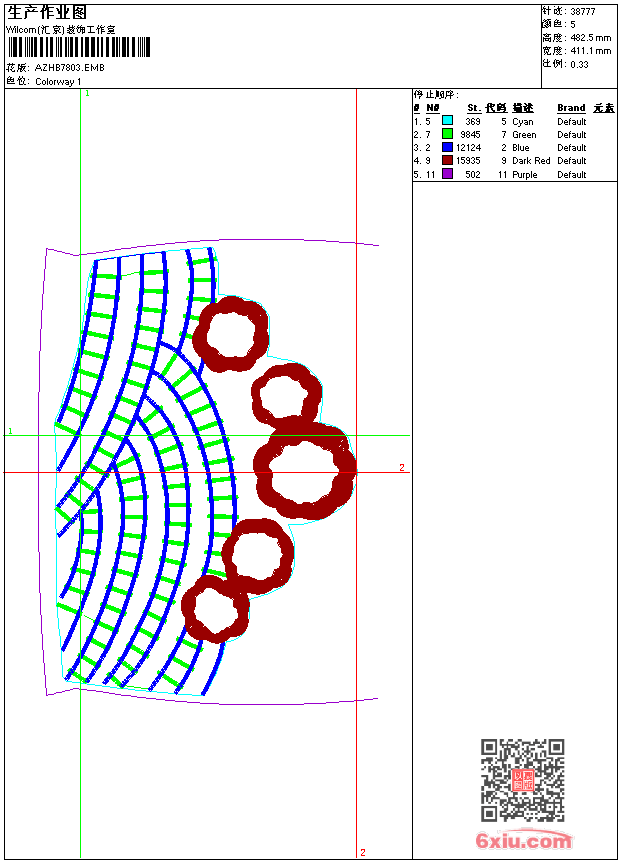
Task: Select stitch count 502 in the Purple row
Action: (473, 174)
